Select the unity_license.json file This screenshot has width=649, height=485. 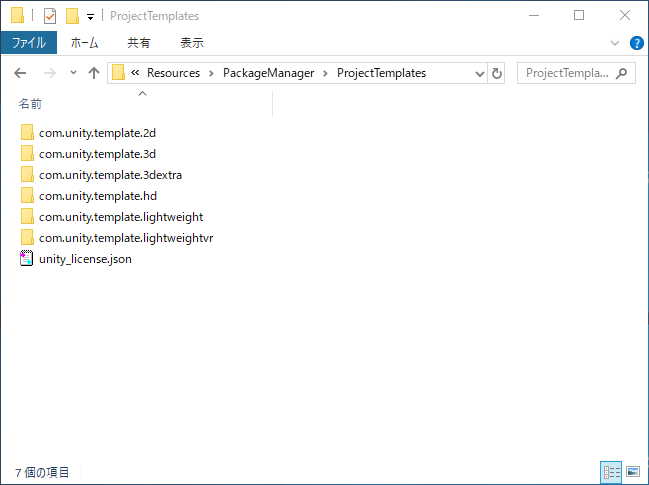85,259
